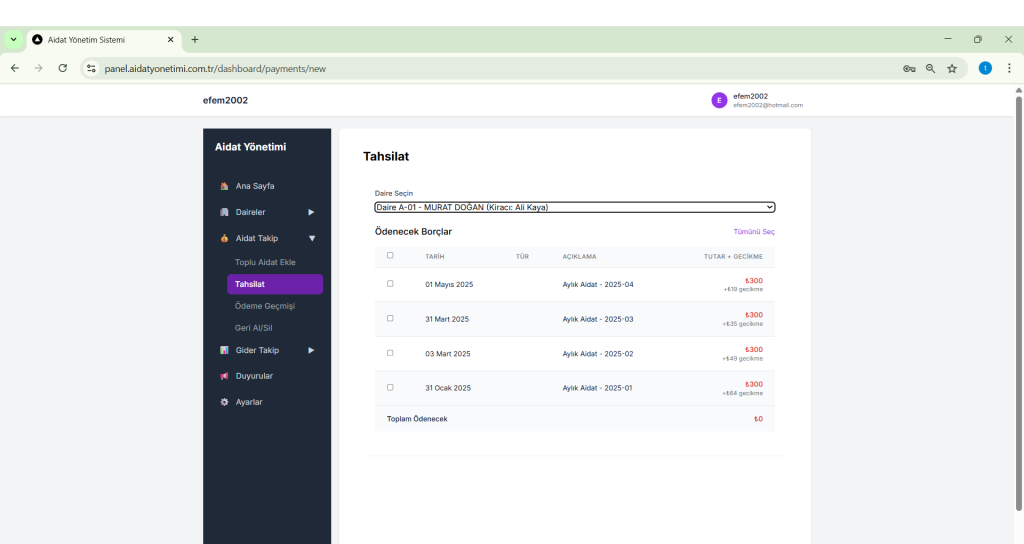Open Toplu Aidat Ekle menu item

265,262
